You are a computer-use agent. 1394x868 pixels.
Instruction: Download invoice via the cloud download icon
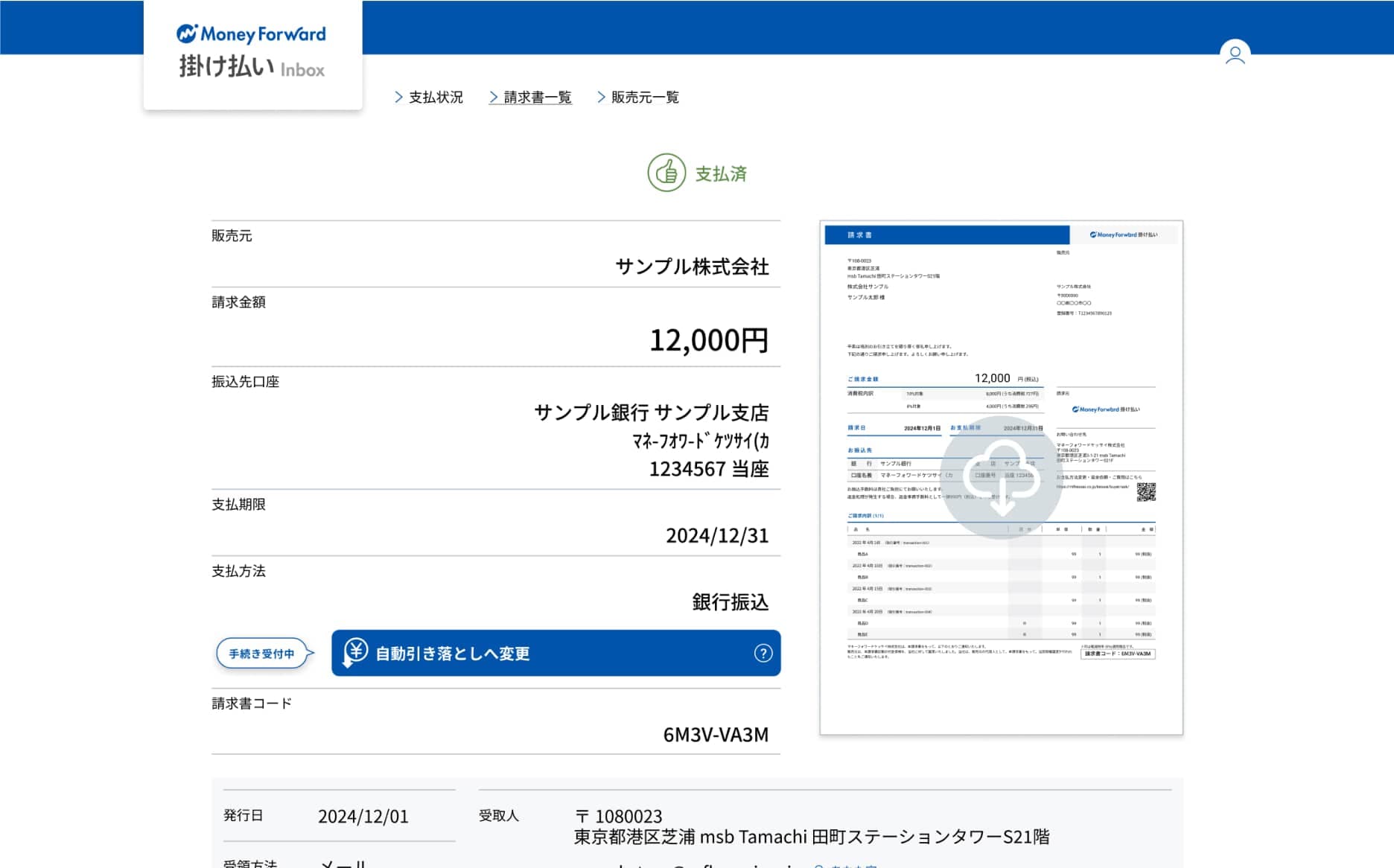[x=1001, y=478]
